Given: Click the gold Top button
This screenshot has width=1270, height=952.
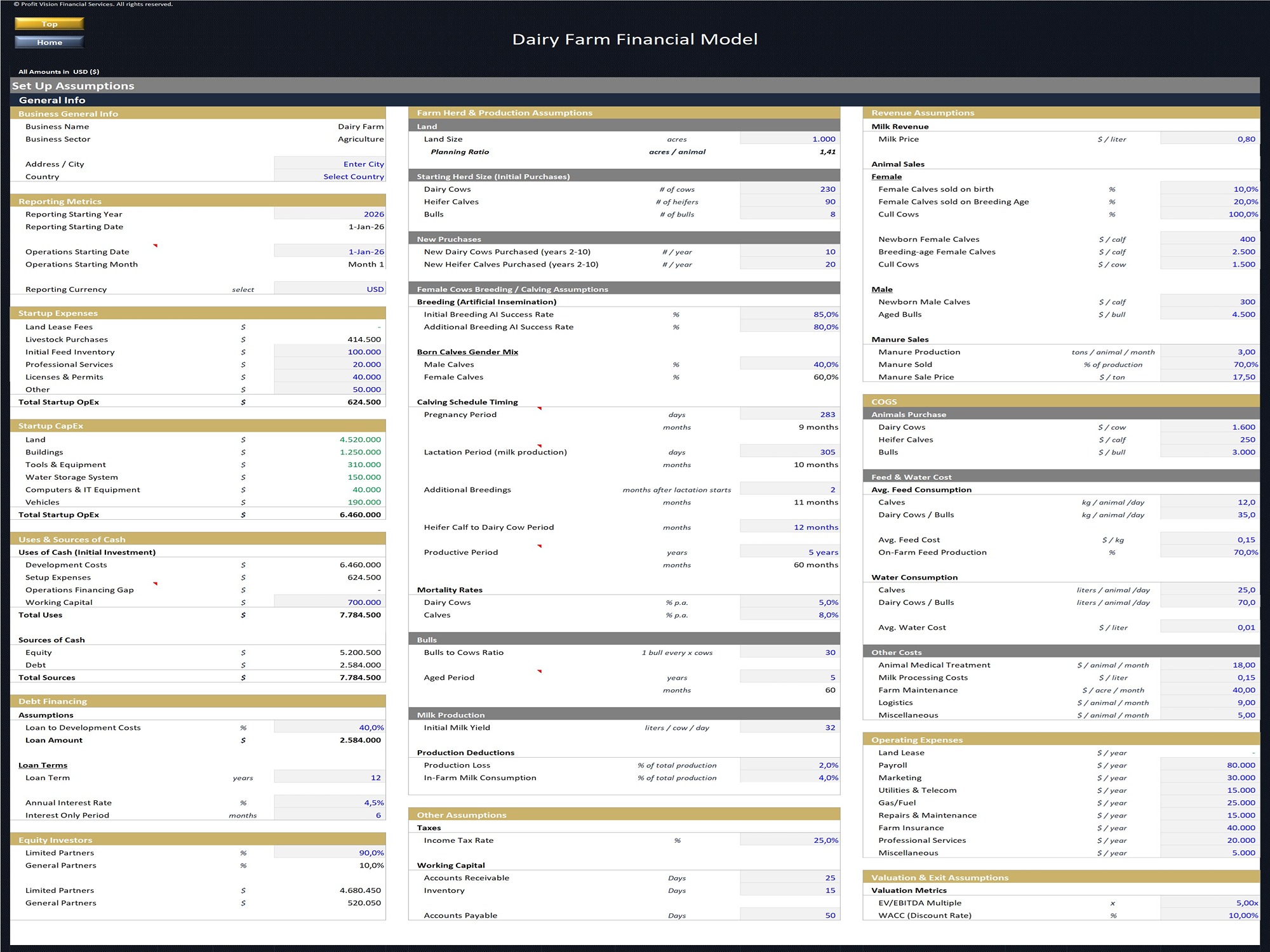Looking at the screenshot, I should pyautogui.click(x=49, y=24).
